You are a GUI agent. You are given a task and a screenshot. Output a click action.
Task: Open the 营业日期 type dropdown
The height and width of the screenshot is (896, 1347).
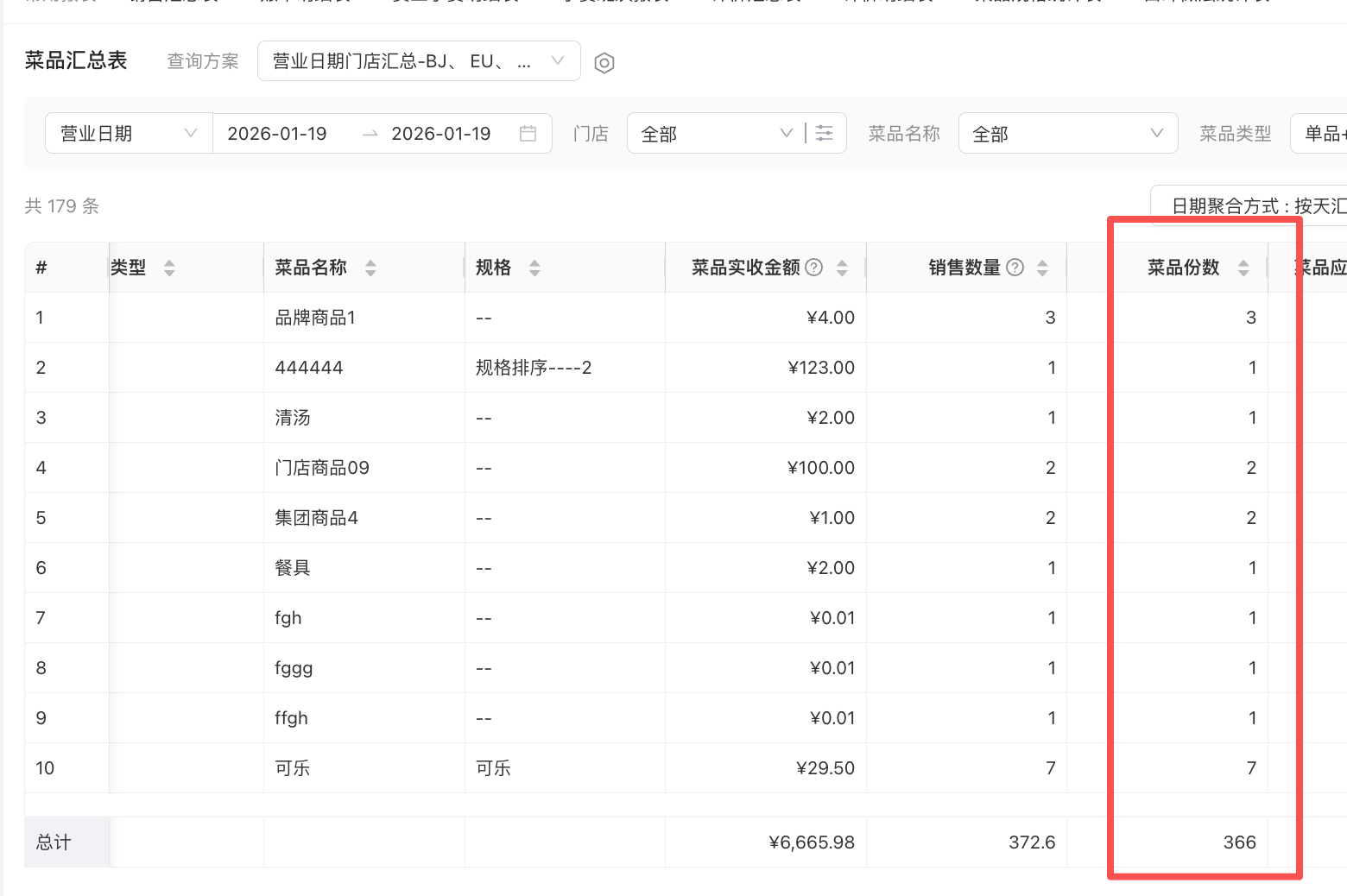tap(129, 134)
